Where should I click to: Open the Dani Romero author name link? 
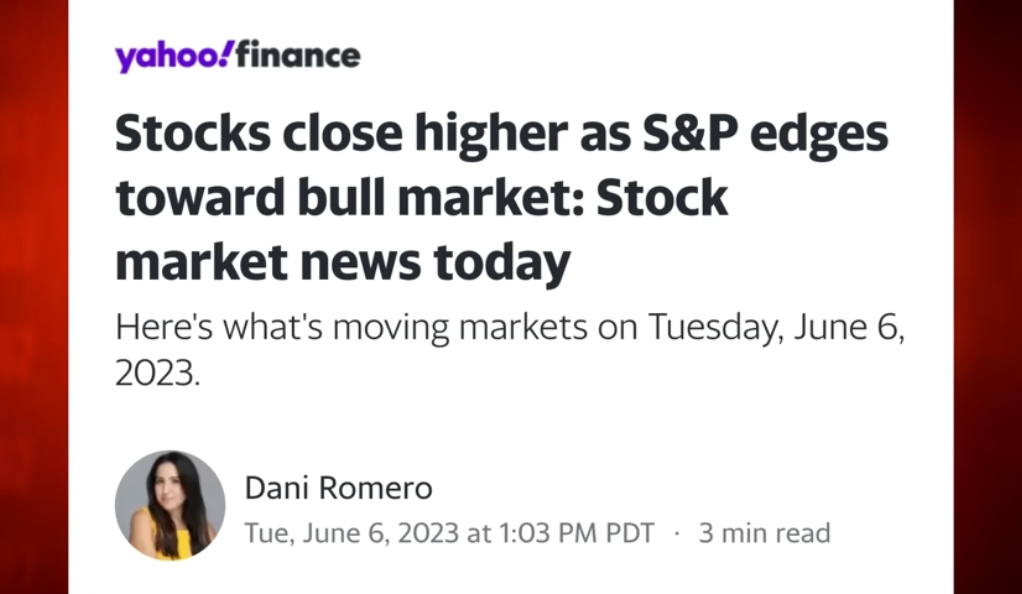[338, 488]
